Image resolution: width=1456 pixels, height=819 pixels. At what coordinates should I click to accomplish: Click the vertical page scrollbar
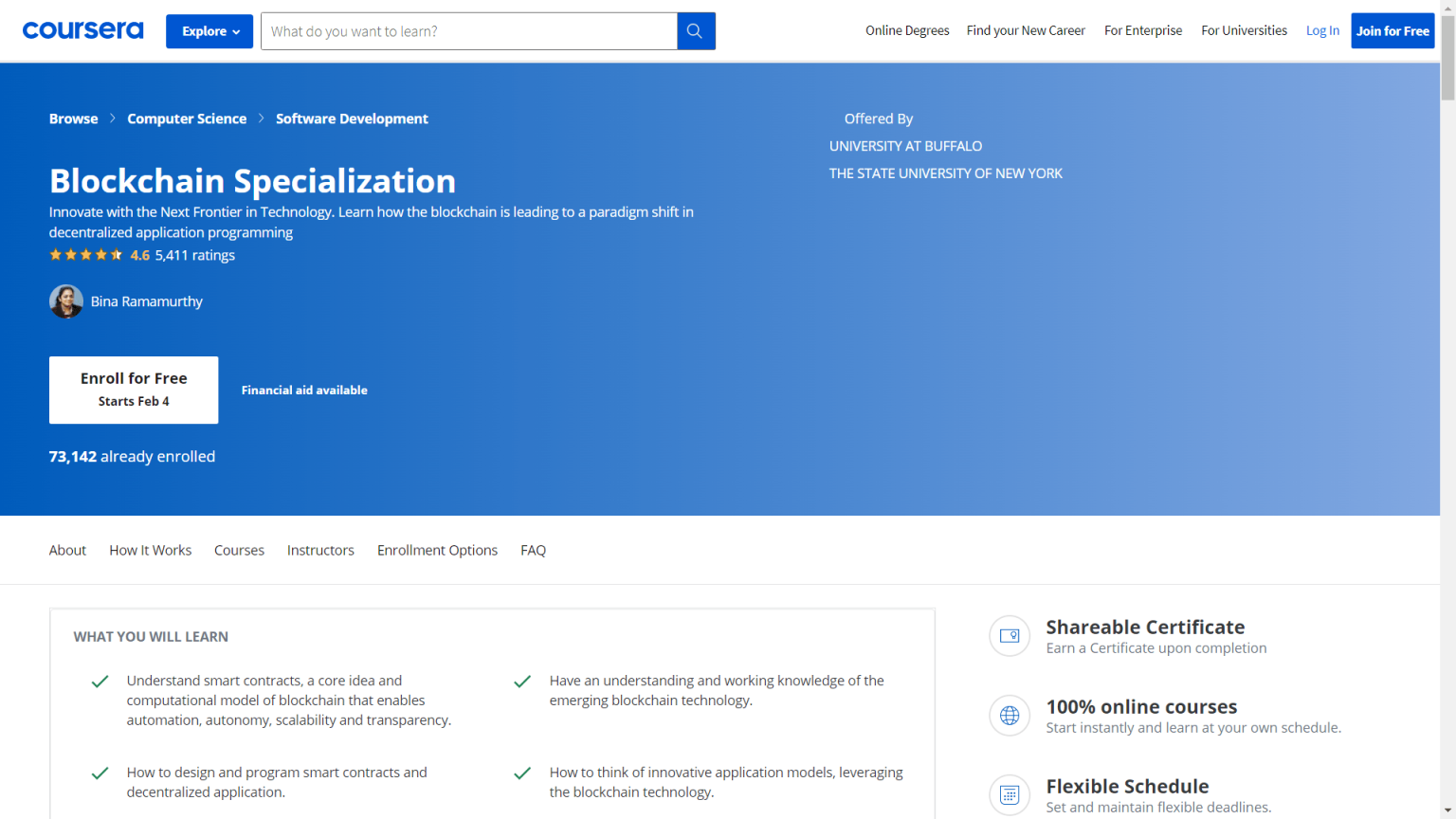pyautogui.click(x=1447, y=379)
